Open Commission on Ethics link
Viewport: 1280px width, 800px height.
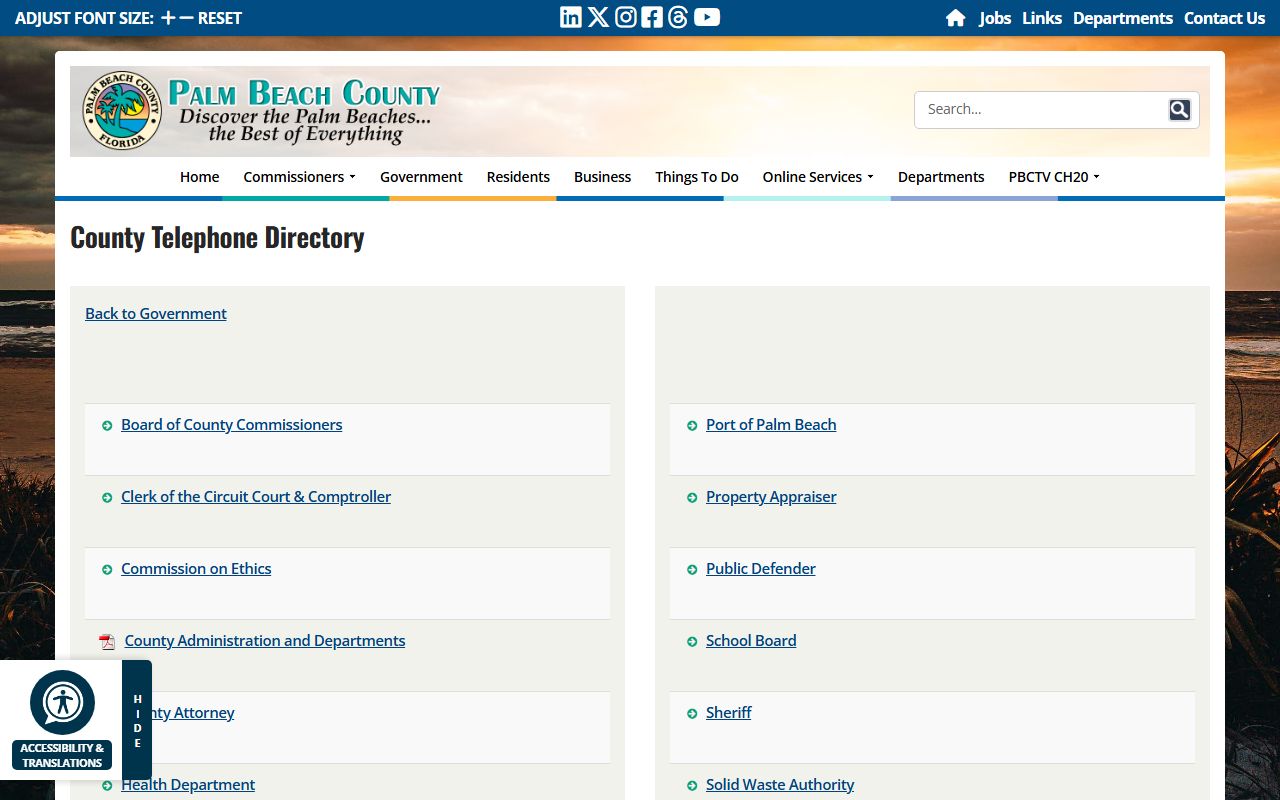(x=196, y=569)
